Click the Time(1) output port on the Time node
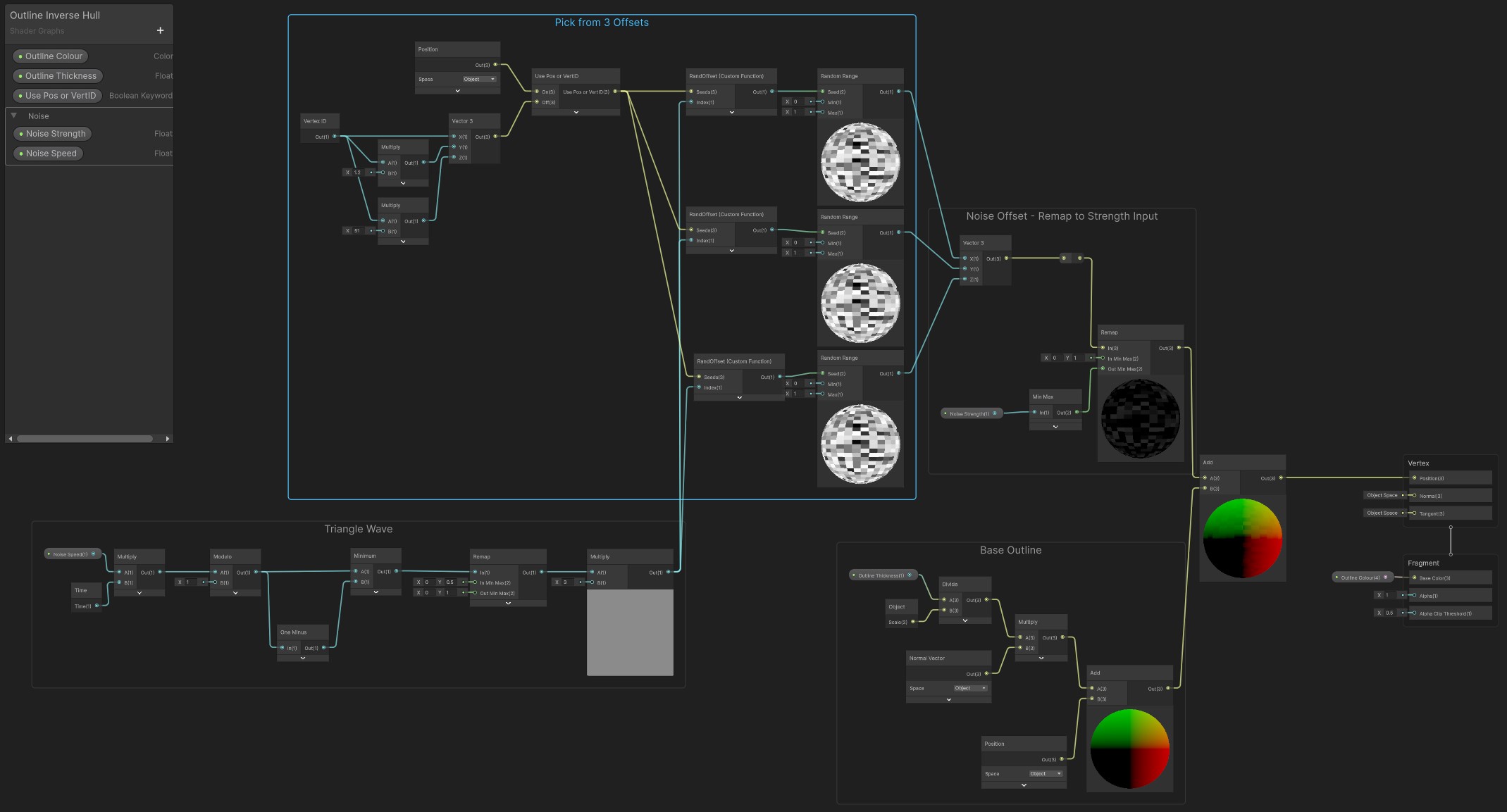Image resolution: width=1507 pixels, height=812 pixels. click(x=97, y=606)
